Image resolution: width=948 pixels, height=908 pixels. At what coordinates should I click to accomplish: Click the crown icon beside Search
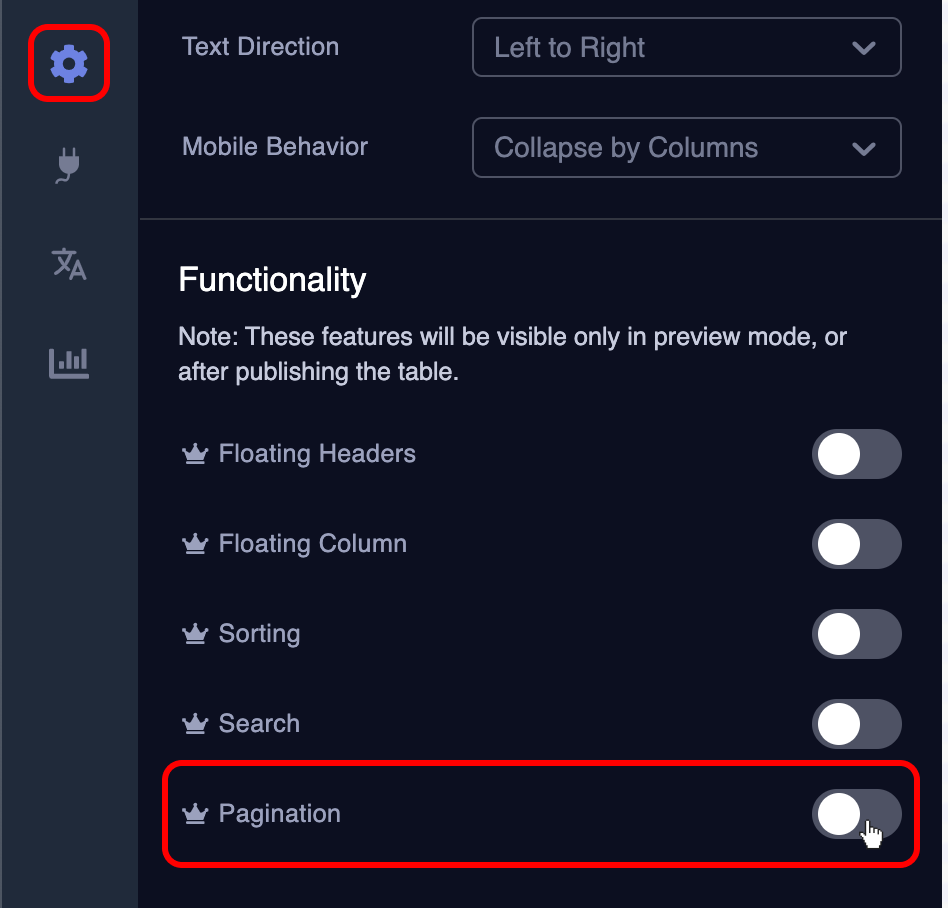pyautogui.click(x=194, y=725)
